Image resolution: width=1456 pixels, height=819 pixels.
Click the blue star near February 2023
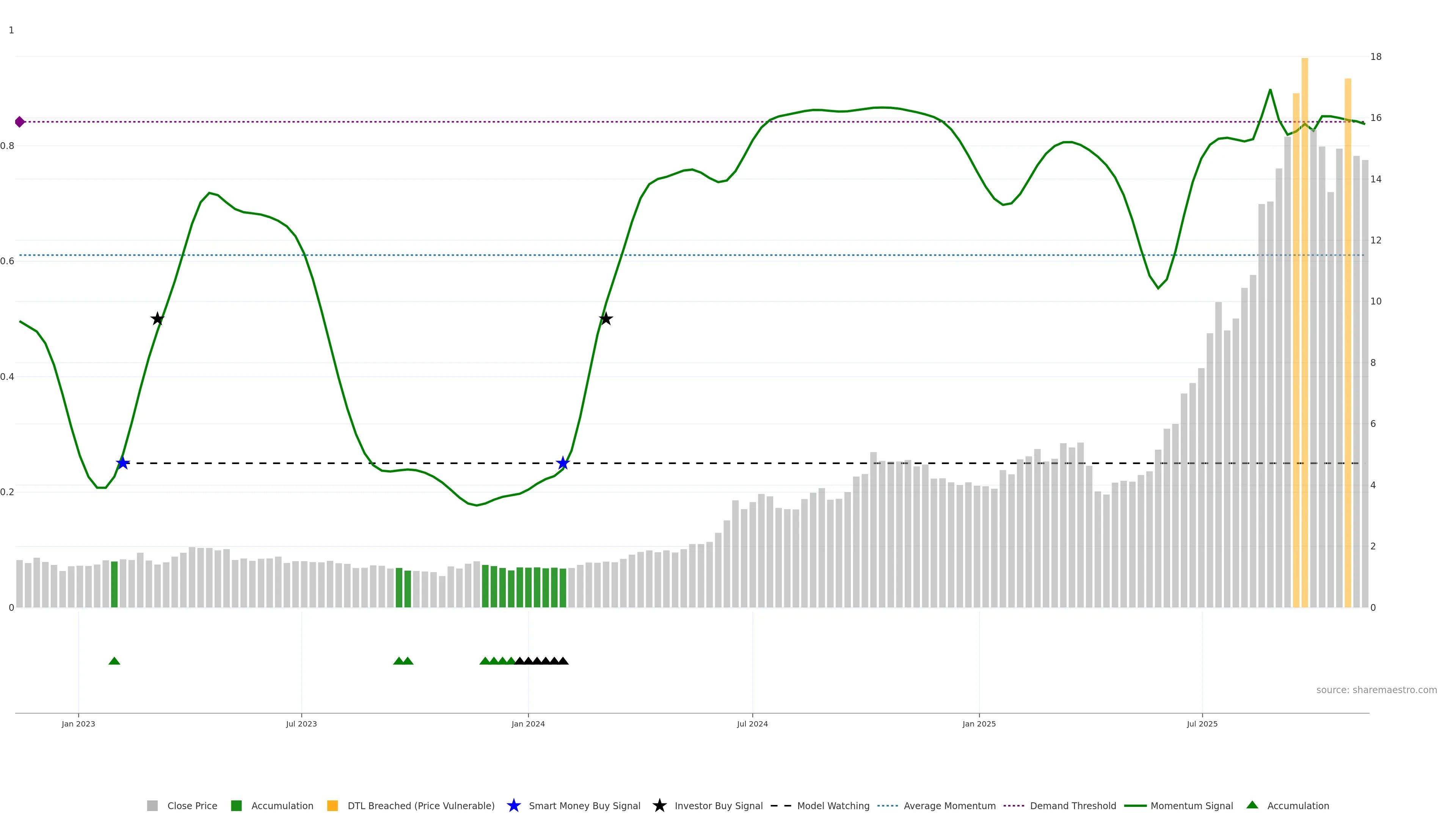pyautogui.click(x=122, y=463)
